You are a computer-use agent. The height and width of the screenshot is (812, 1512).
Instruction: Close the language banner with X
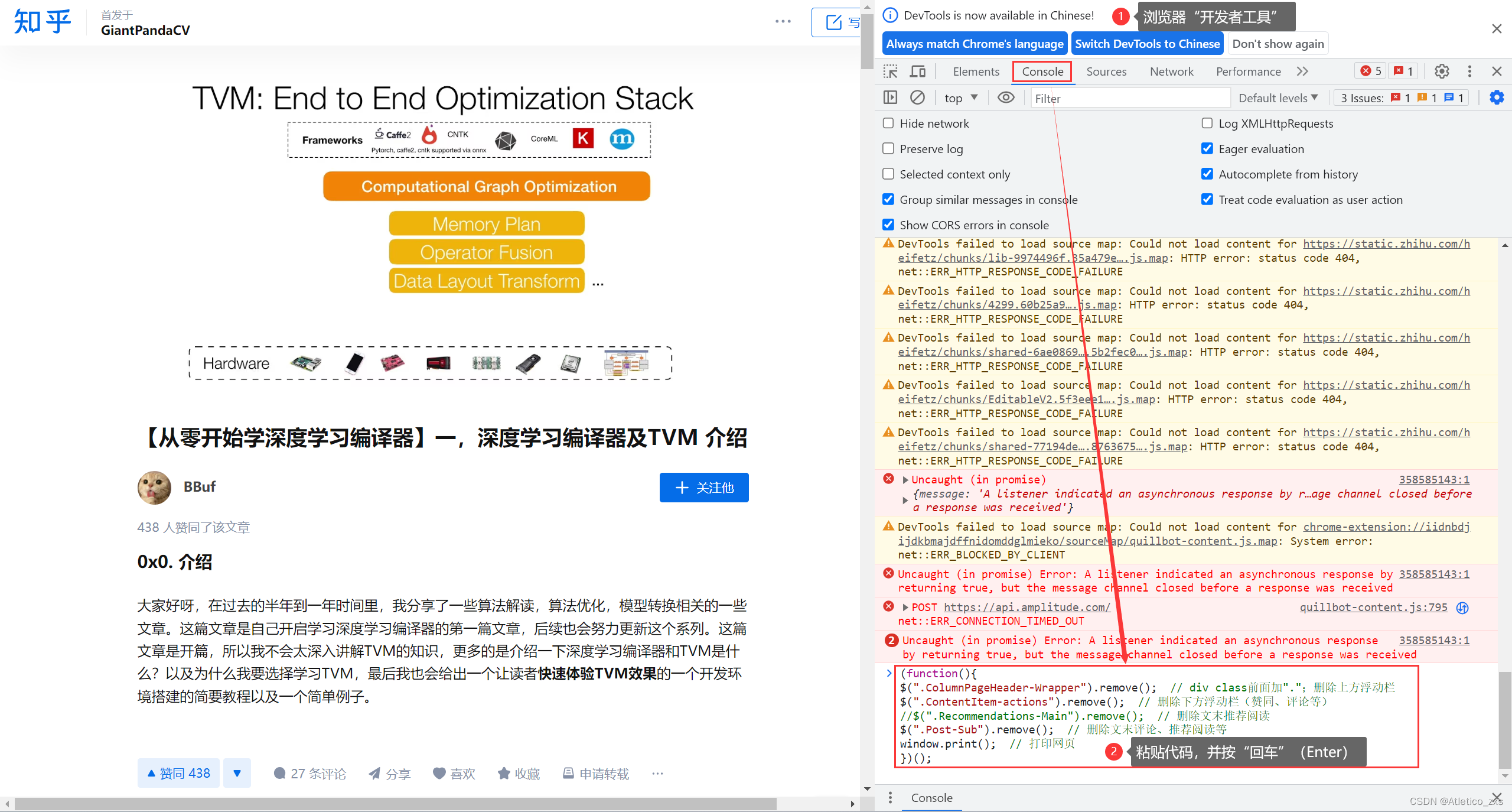coord(1497,28)
